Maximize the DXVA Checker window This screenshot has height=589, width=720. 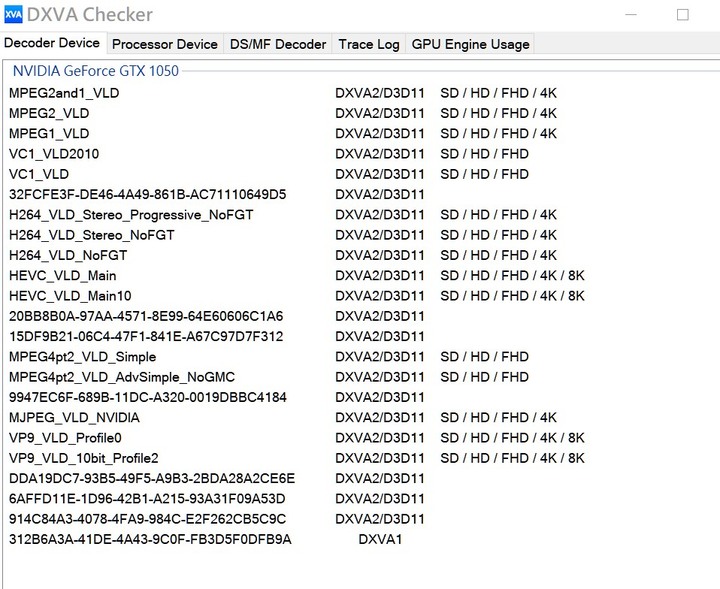[x=683, y=15]
